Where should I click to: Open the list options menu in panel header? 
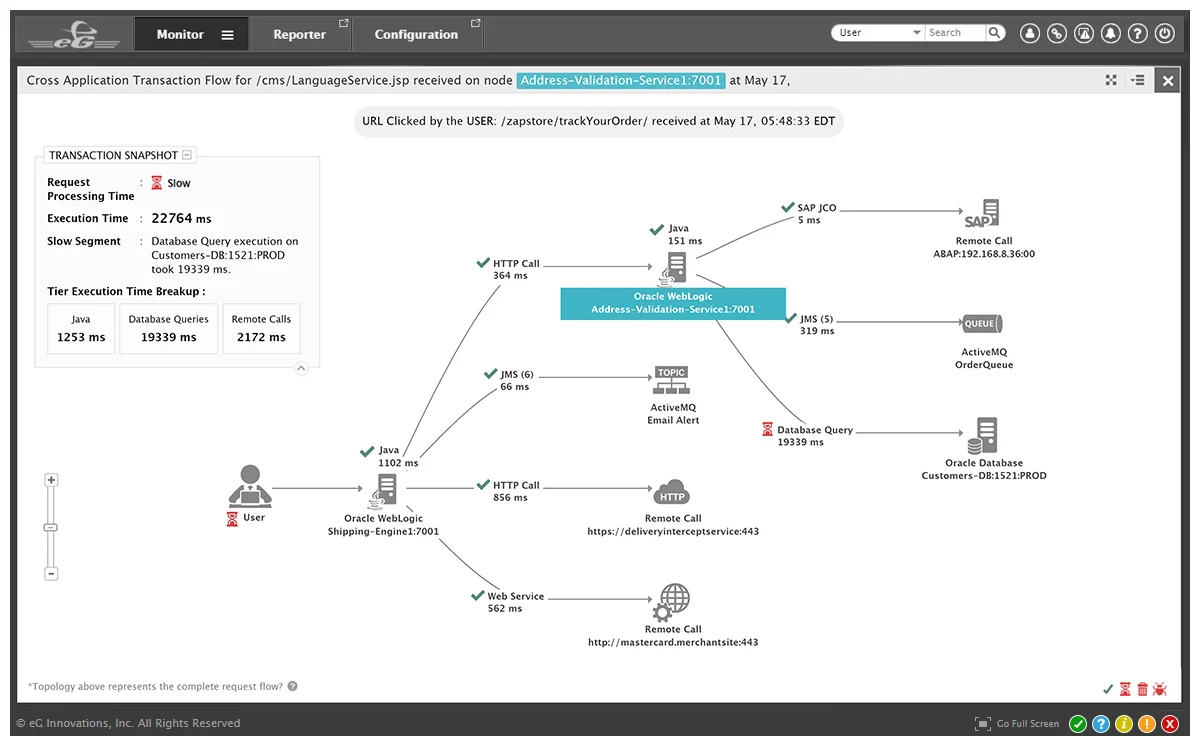[x=1138, y=80]
